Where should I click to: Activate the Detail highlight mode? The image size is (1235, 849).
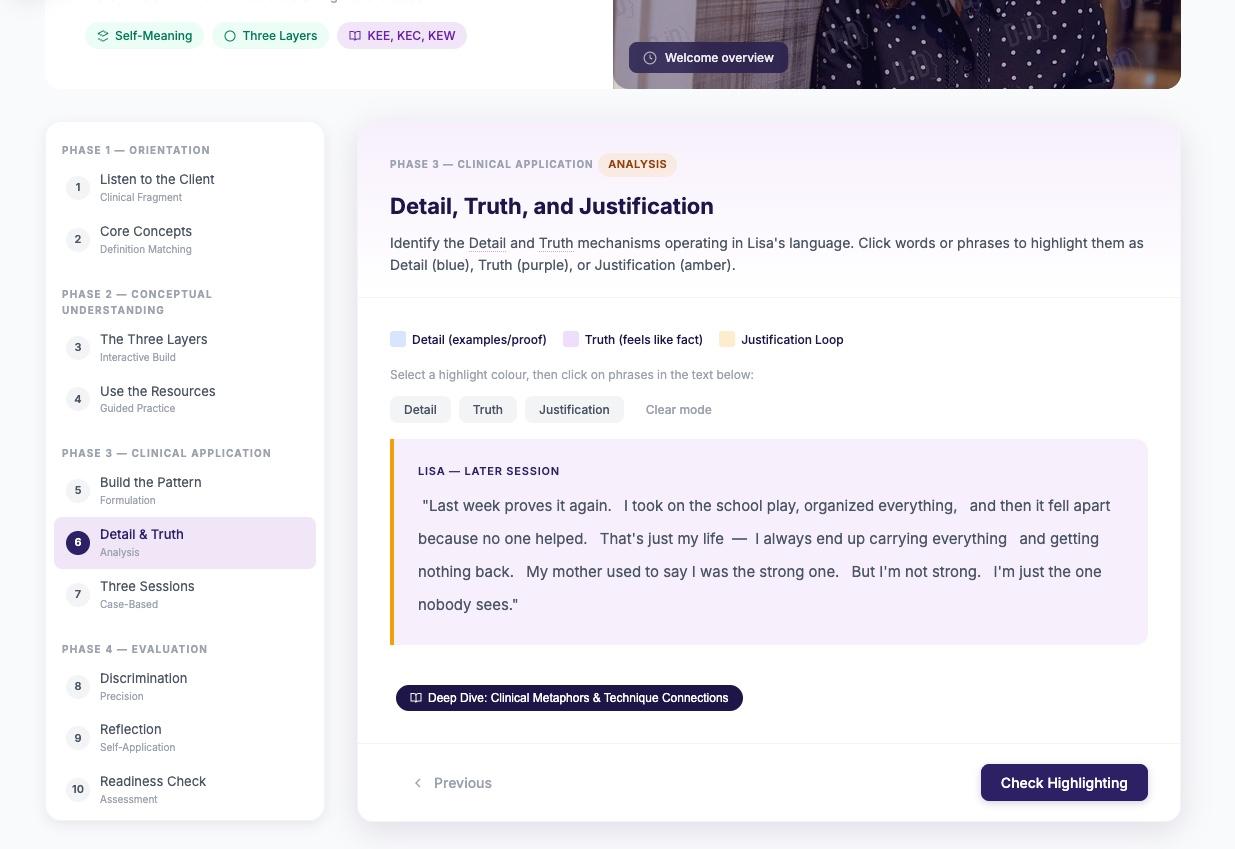click(420, 410)
